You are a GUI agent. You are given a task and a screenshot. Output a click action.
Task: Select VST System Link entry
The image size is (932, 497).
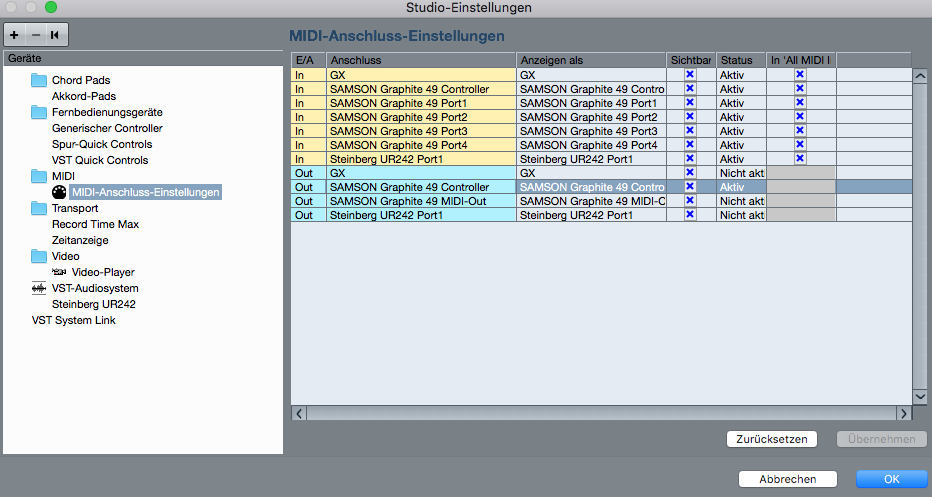click(x=74, y=320)
